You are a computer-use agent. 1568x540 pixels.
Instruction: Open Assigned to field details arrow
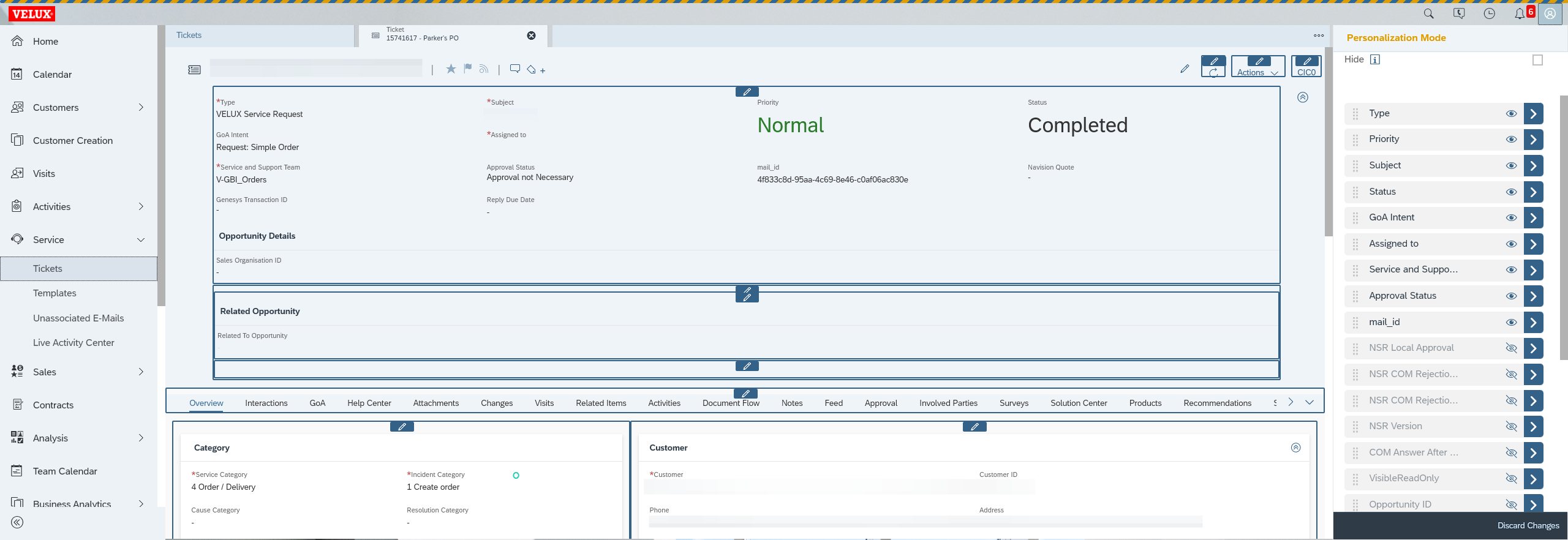click(1533, 244)
